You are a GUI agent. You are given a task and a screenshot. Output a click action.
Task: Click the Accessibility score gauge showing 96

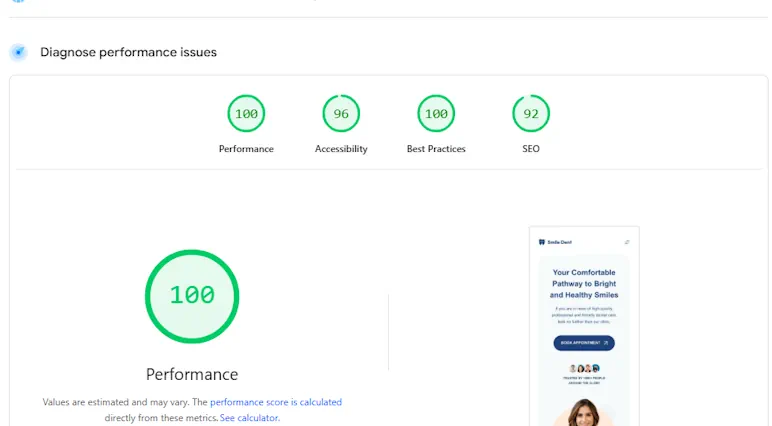point(341,113)
